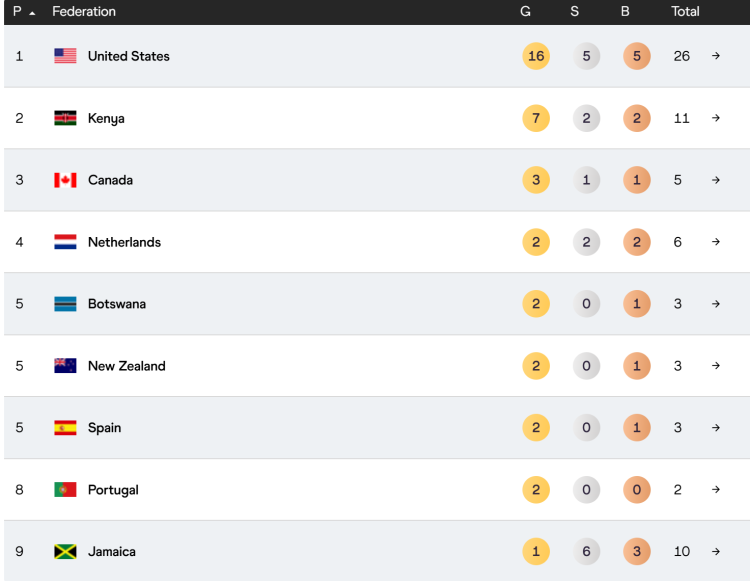Open Portugal details arrow
The image size is (750, 581).
pyautogui.click(x=716, y=490)
